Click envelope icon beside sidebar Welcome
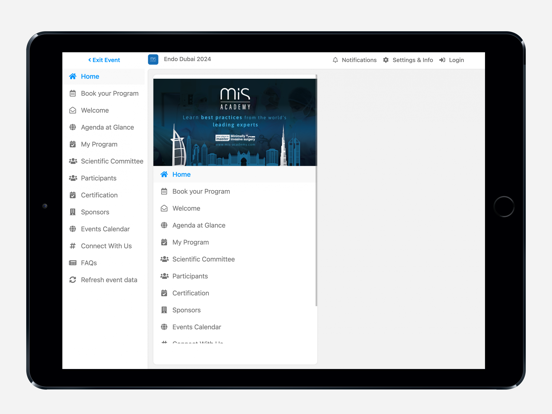 [x=73, y=110]
